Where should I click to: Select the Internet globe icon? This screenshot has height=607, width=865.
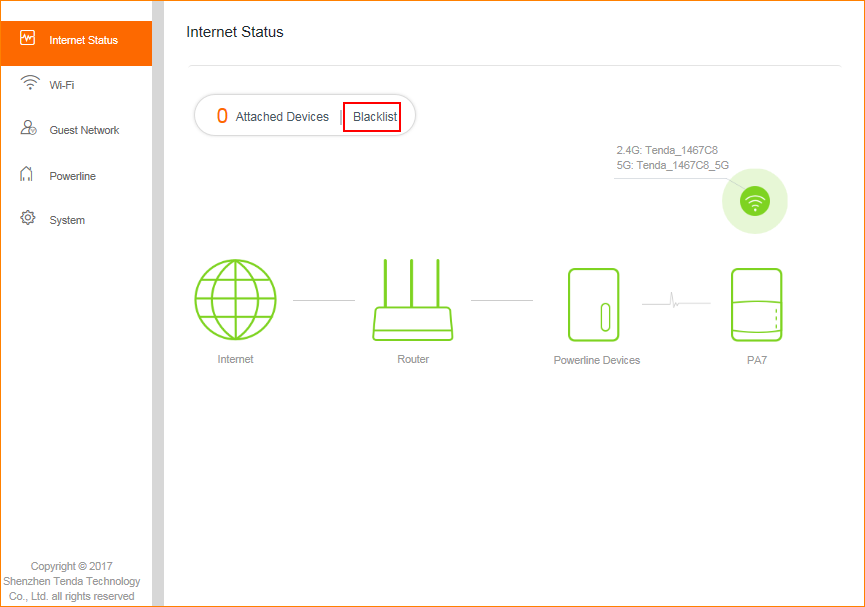(235, 299)
